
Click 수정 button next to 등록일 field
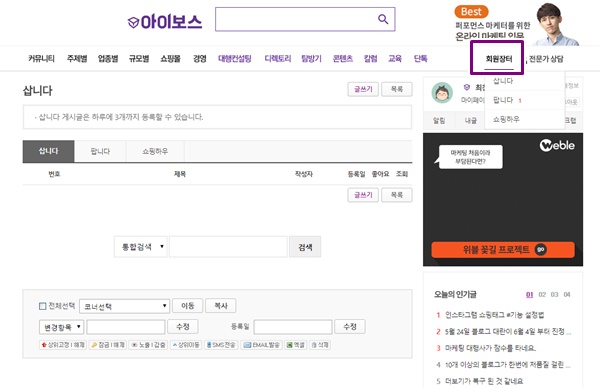(x=350, y=327)
